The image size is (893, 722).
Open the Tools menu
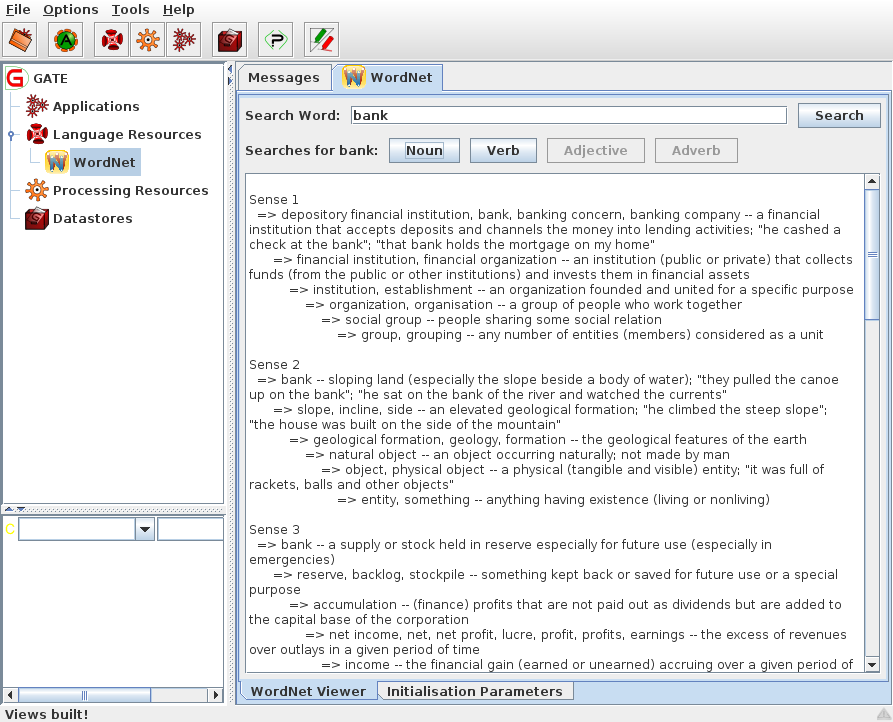click(130, 10)
